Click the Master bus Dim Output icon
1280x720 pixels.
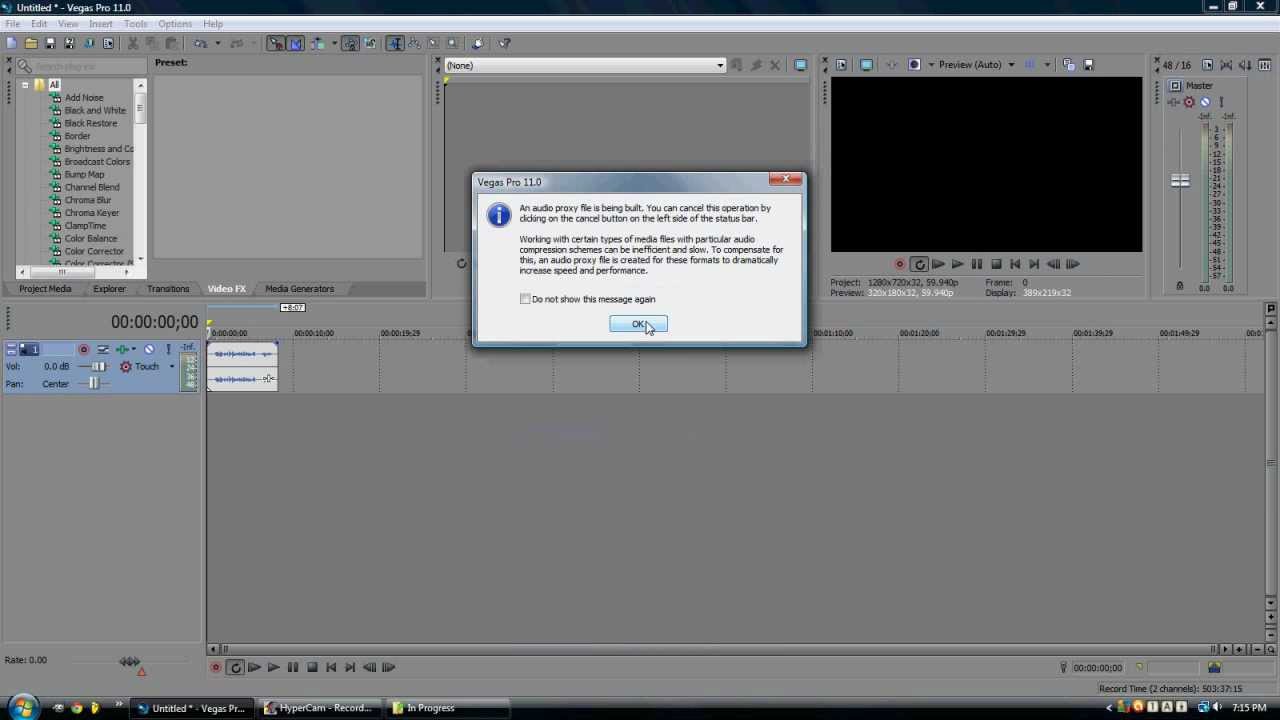pos(1246,65)
